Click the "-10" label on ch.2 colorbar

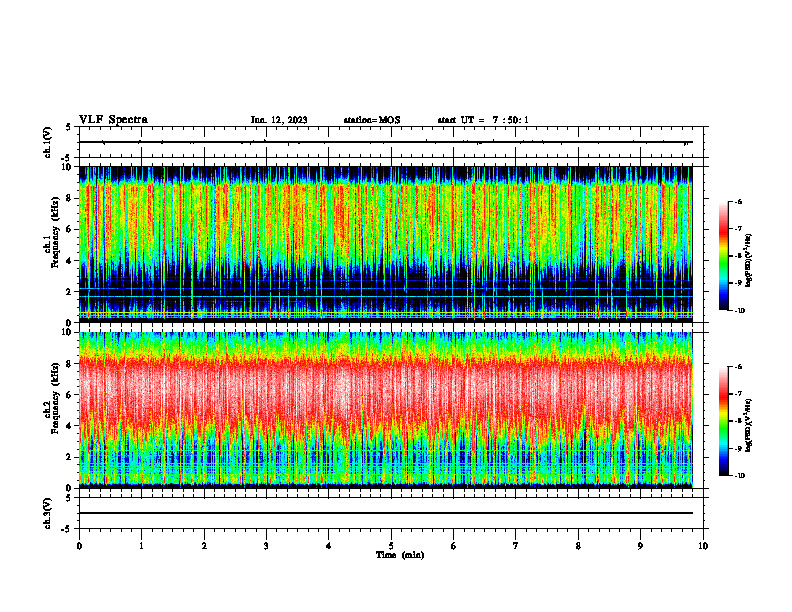point(739,476)
